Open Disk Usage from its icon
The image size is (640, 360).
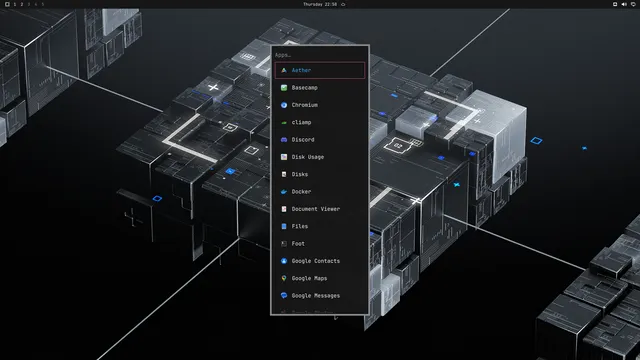tap(284, 157)
